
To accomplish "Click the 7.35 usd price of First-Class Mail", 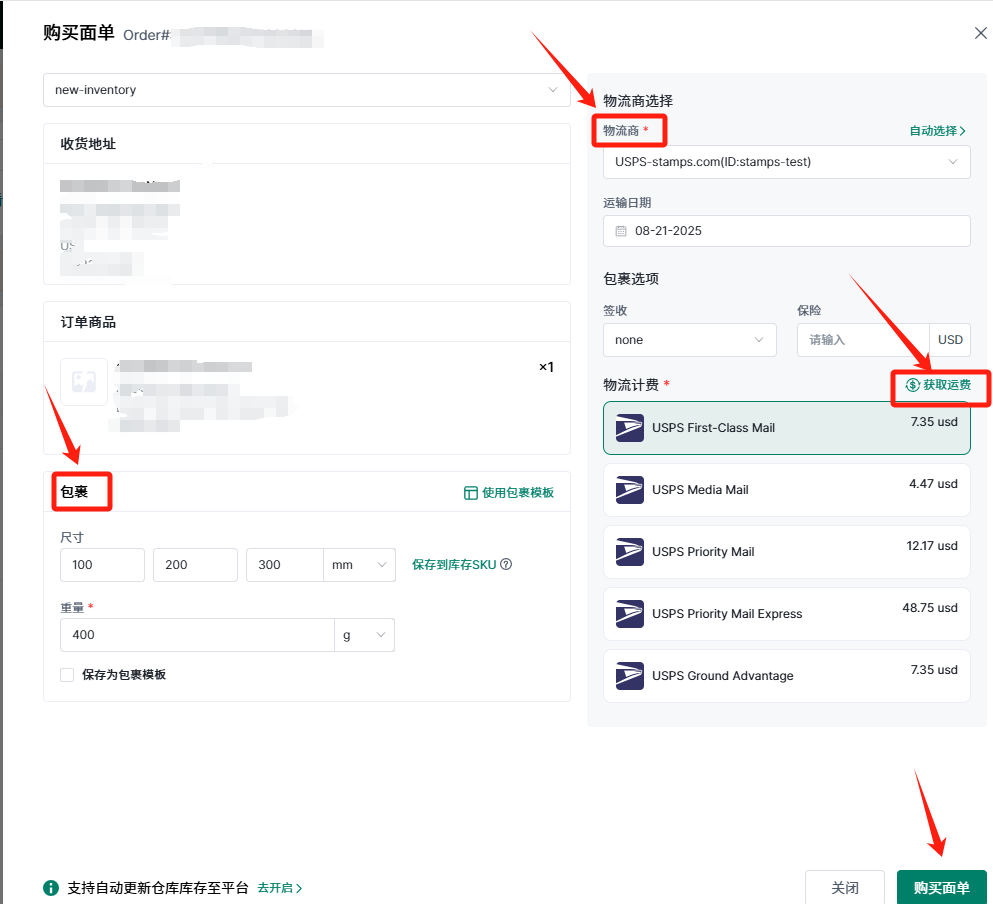I will (934, 422).
